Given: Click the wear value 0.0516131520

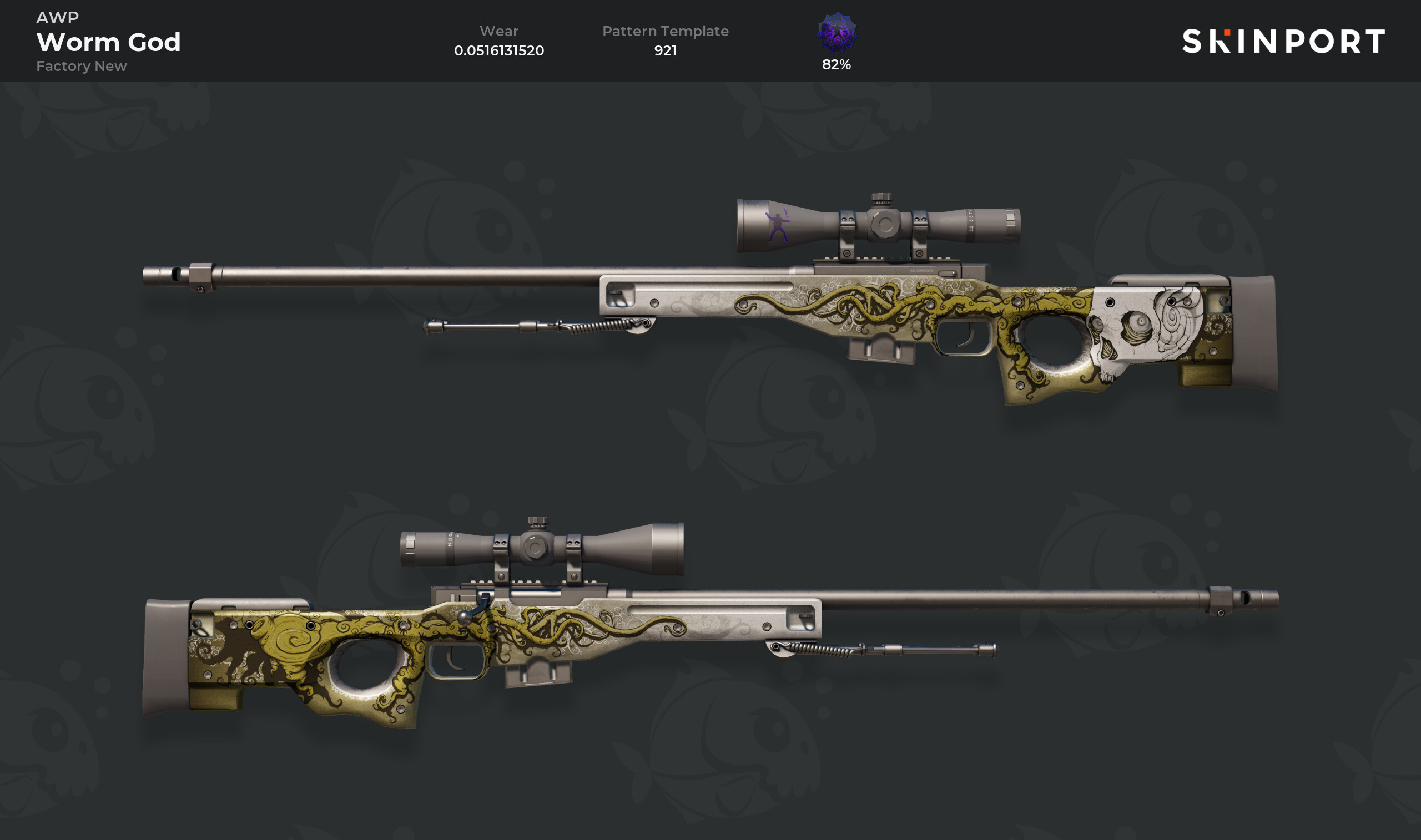Looking at the screenshot, I should click(499, 50).
